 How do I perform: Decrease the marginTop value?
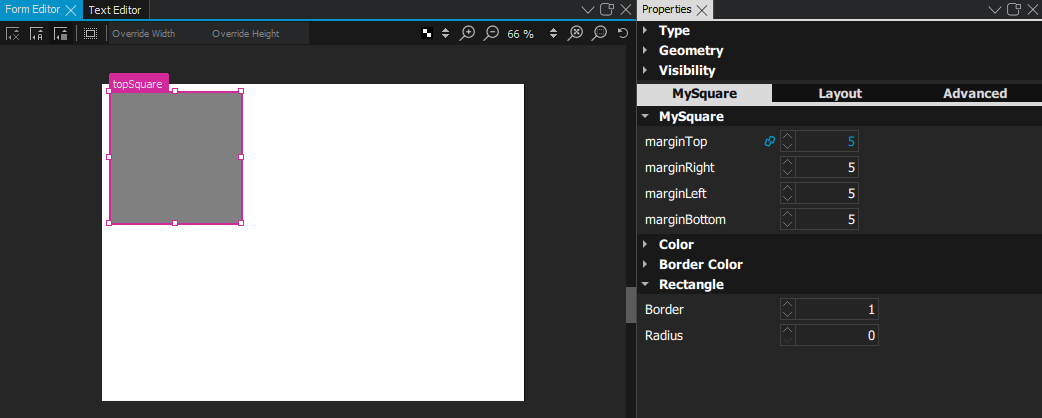[x=787, y=146]
